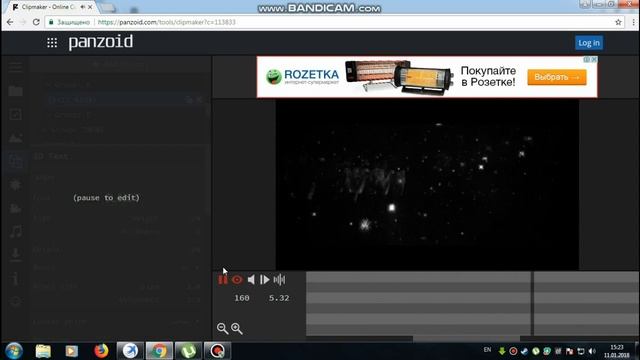Close the Clipmaker browser tab
Image resolution: width=640 pixels, height=360 pixels.
[x=90, y=7]
